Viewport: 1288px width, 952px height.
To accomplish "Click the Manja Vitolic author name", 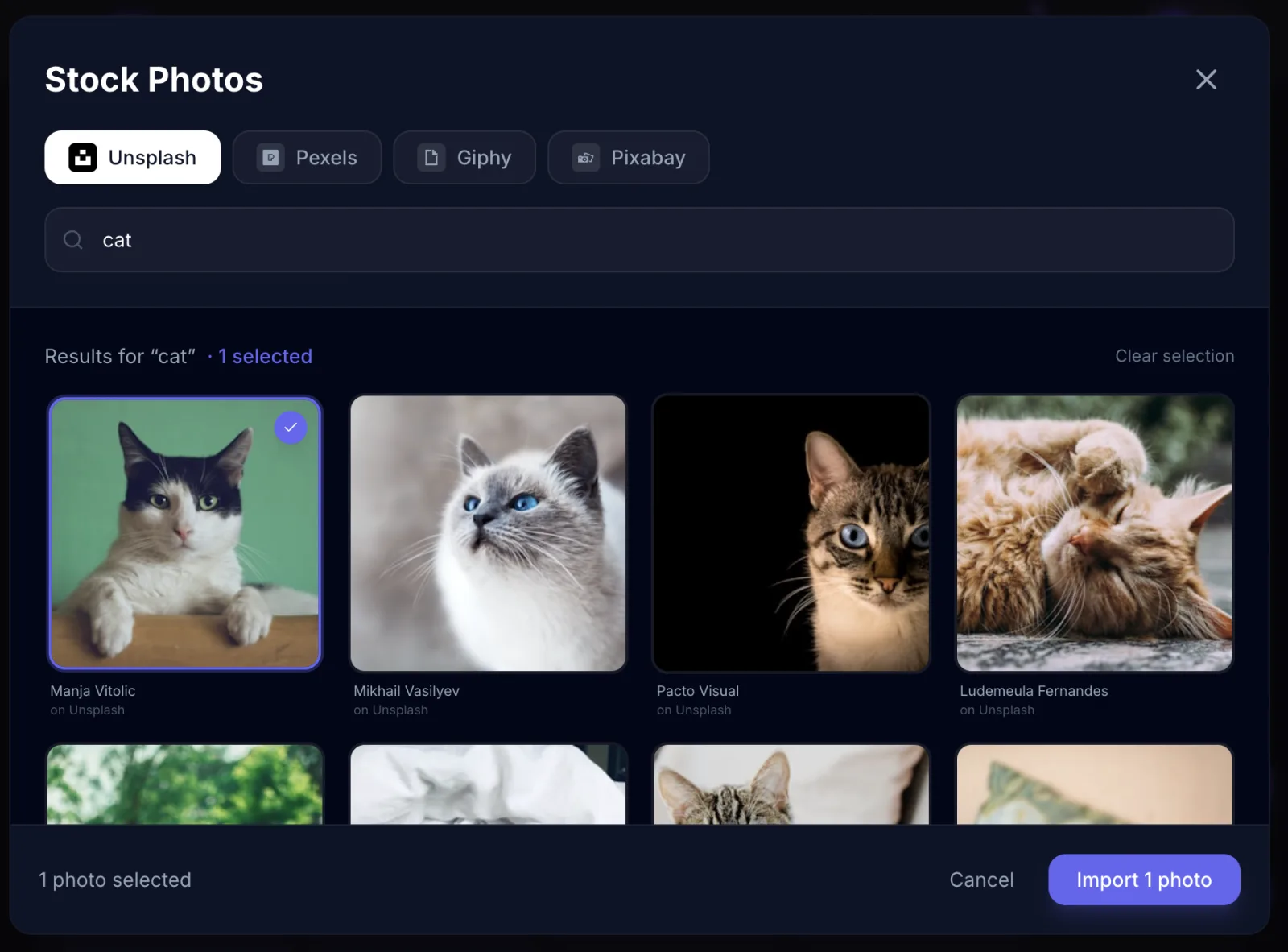I will pos(93,691).
